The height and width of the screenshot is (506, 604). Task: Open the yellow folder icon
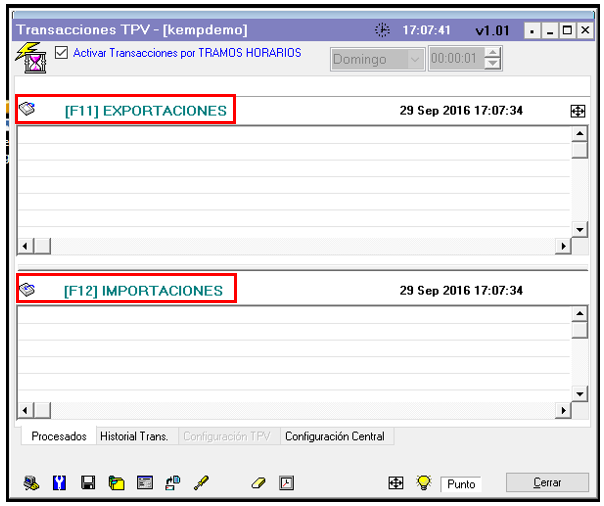point(116,483)
